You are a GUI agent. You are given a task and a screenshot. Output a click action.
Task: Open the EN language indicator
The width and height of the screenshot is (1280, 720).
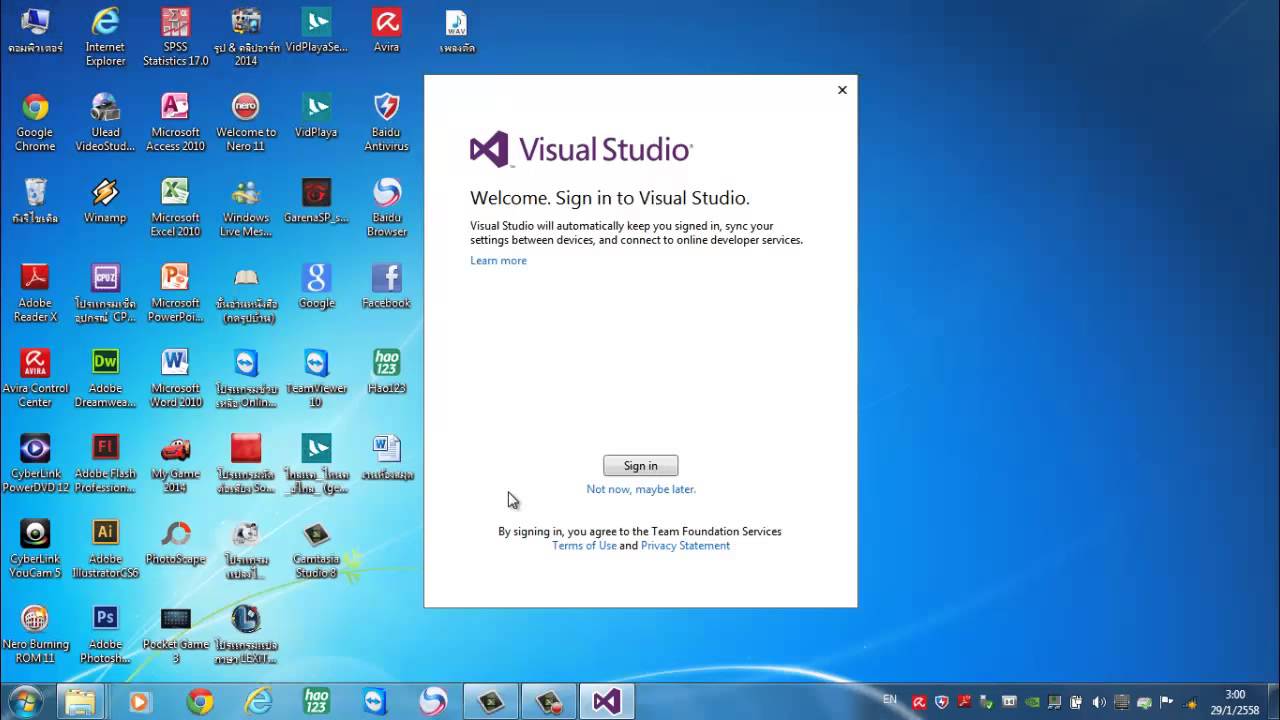pos(890,700)
